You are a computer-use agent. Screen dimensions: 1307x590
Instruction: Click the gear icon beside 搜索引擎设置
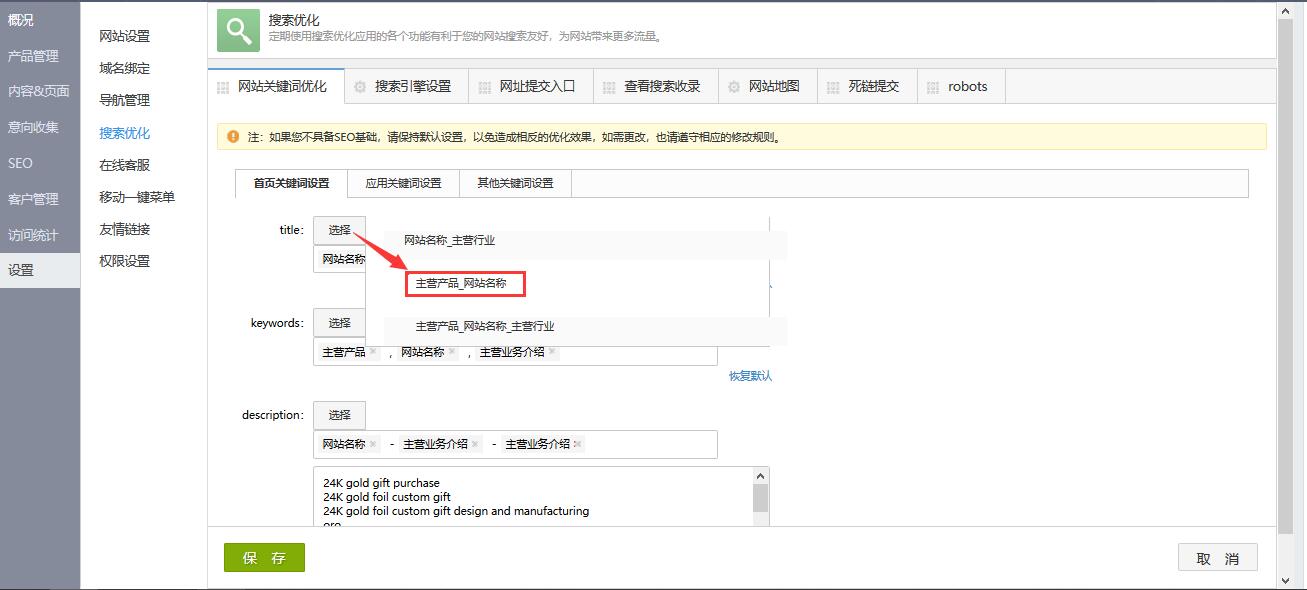360,87
